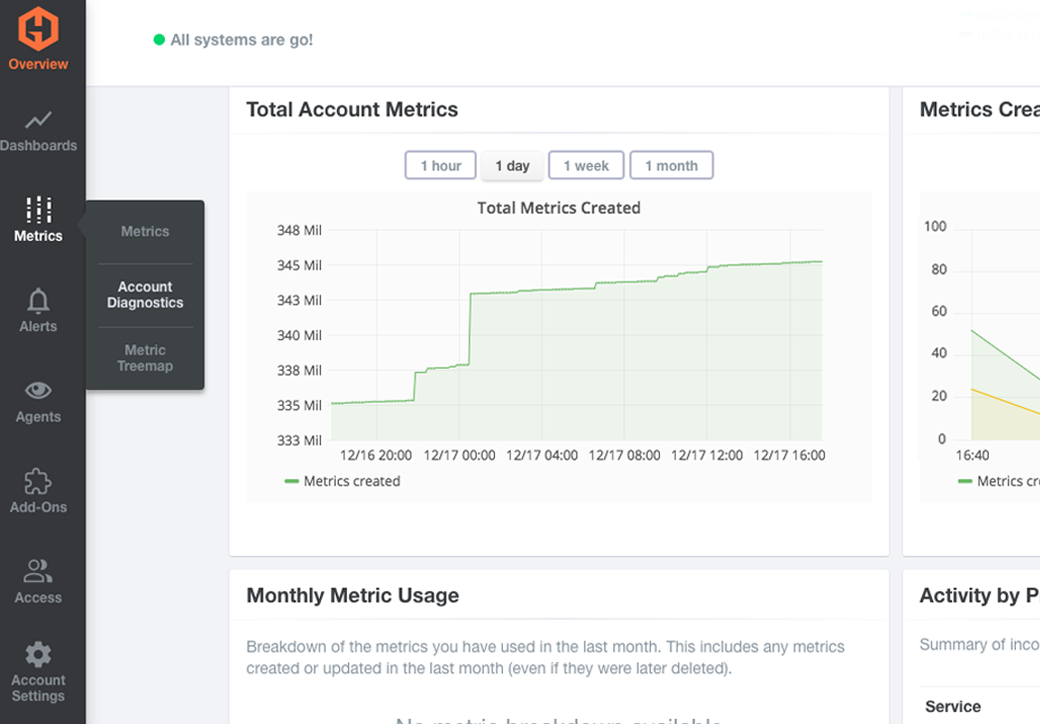Open Account Diagnostics from the submenu
Viewport: 1040px width, 724px height.
tap(145, 295)
